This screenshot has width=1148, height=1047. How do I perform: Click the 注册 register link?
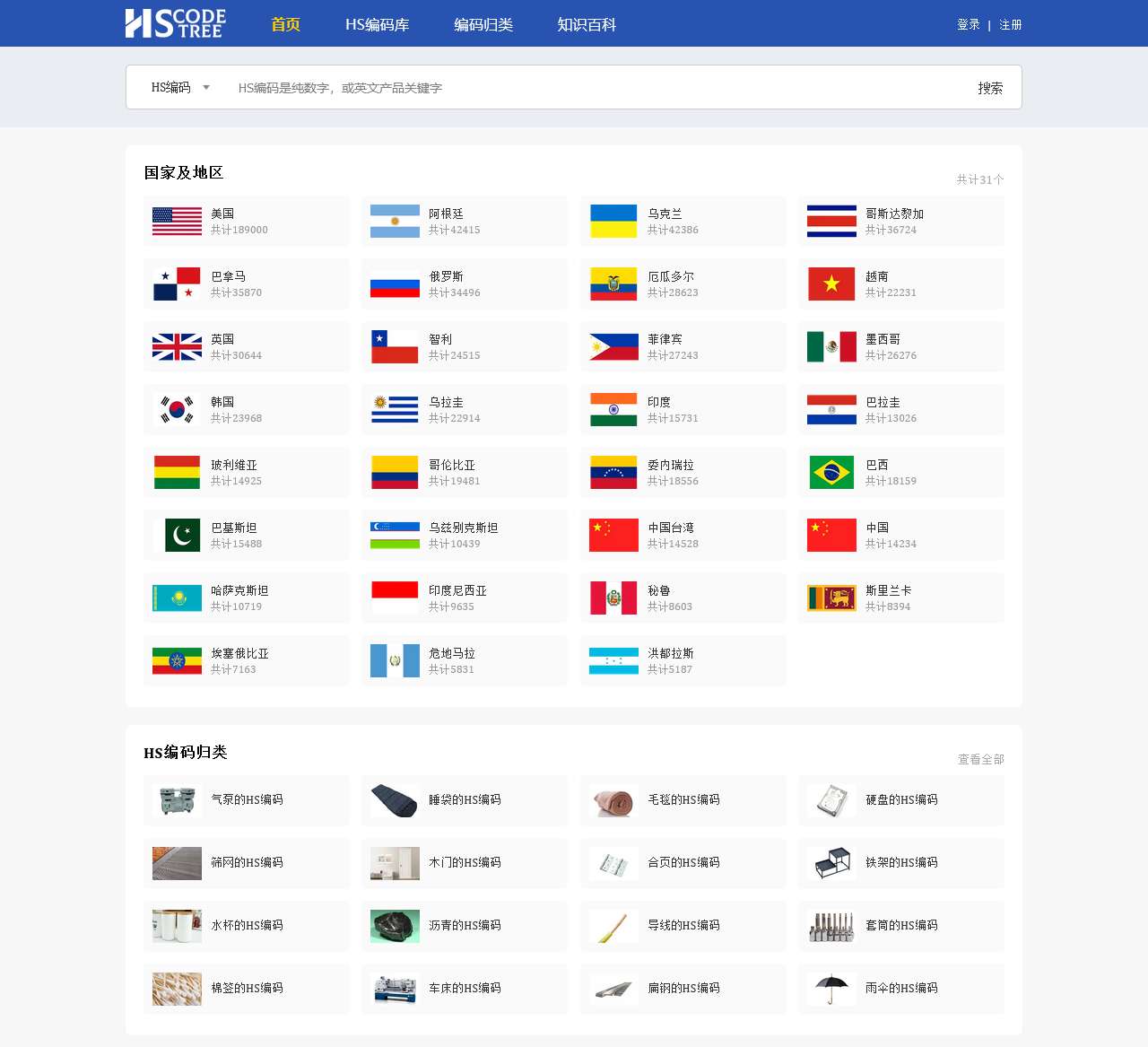click(1011, 24)
